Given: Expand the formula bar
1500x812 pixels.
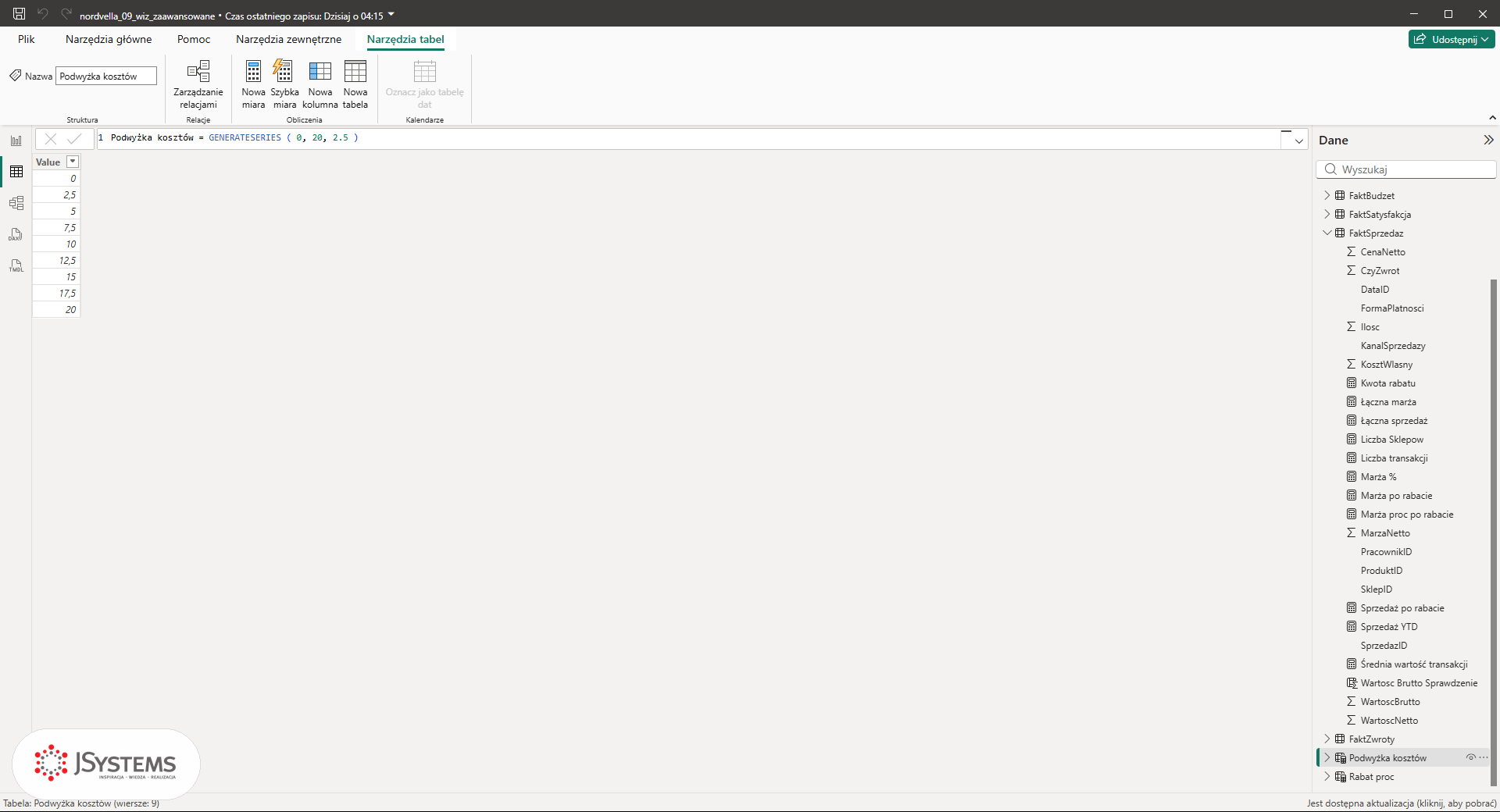Looking at the screenshot, I should (1299, 141).
